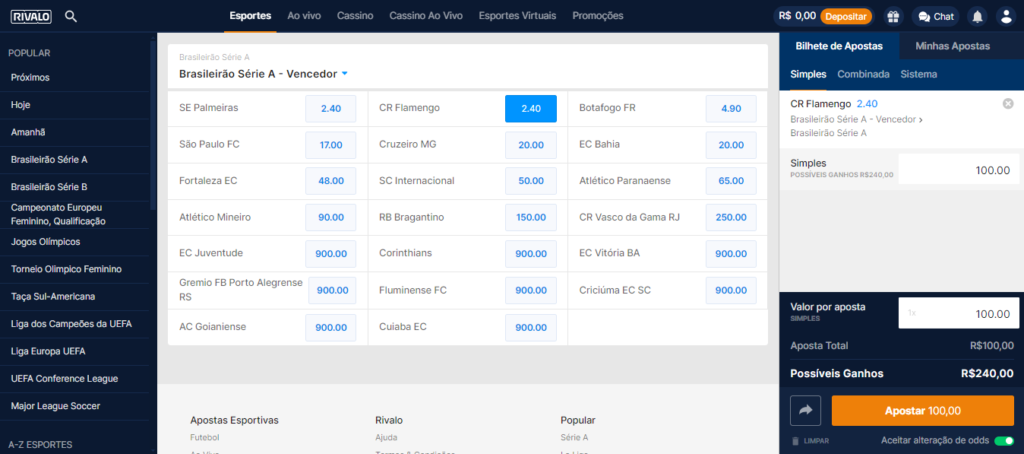The width and height of the screenshot is (1024, 454).
Task: Switch to Minhas Apostas tab
Action: click(952, 46)
